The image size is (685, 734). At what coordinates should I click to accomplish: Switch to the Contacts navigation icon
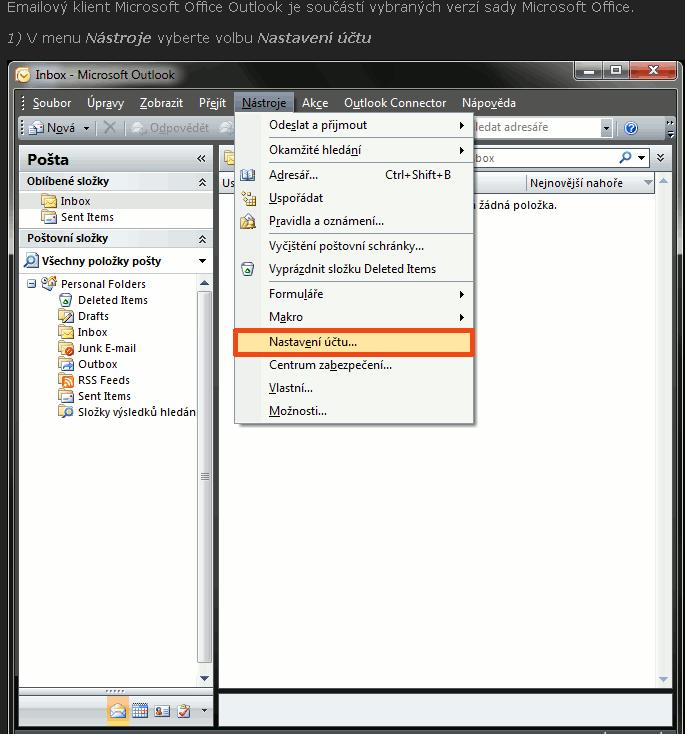click(x=162, y=711)
